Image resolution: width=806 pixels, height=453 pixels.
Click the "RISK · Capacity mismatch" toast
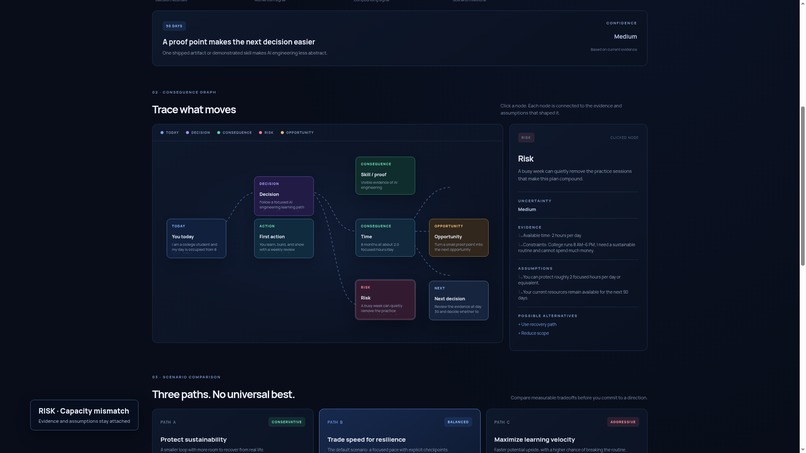84,415
